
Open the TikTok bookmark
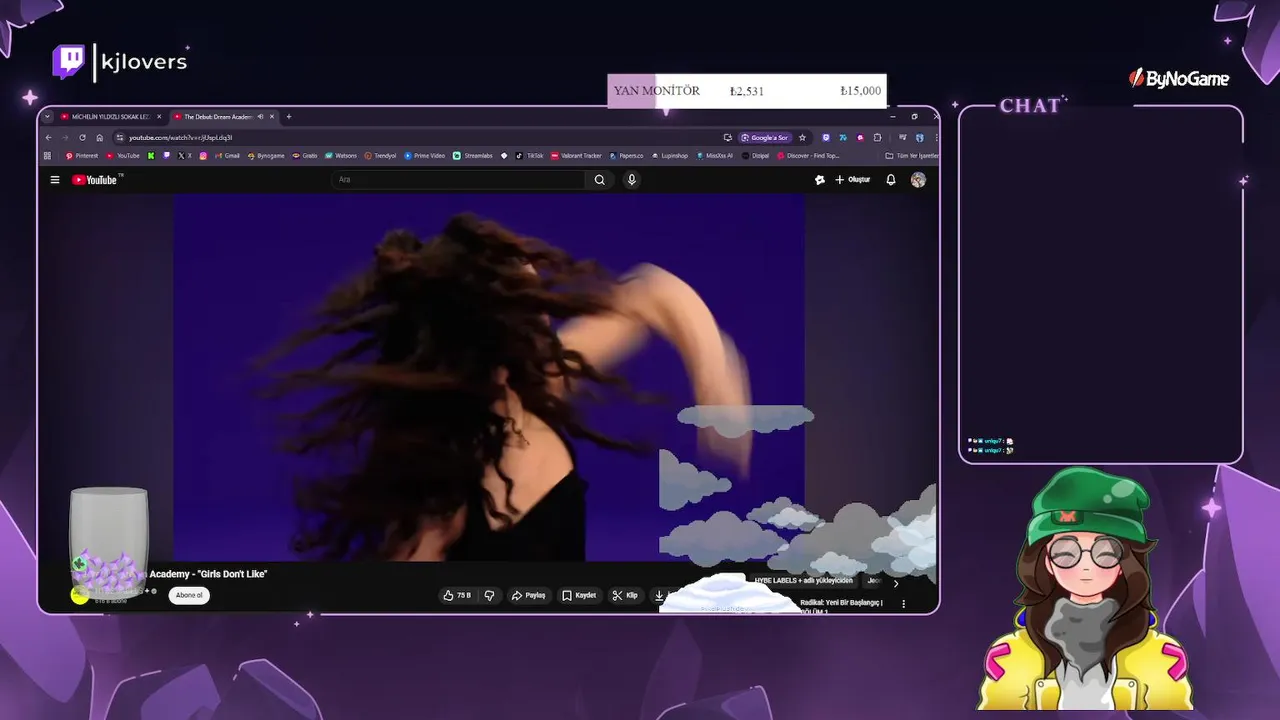tap(530, 156)
